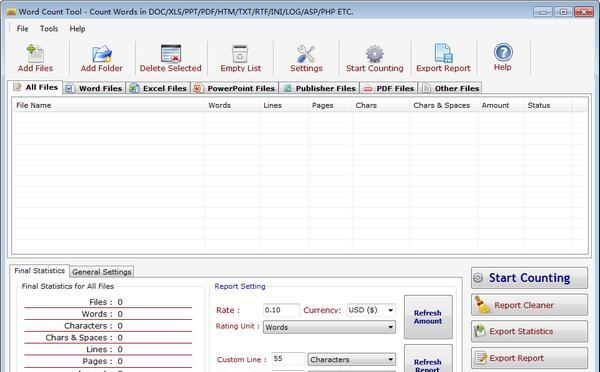Click the broom icon on Report Cleaner
600x372 pixels.
(482, 305)
